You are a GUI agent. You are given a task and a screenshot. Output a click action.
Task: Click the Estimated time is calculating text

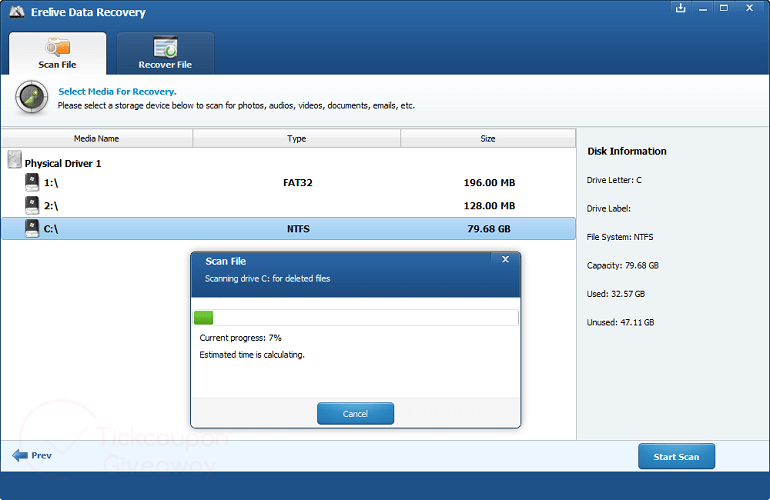(x=252, y=355)
